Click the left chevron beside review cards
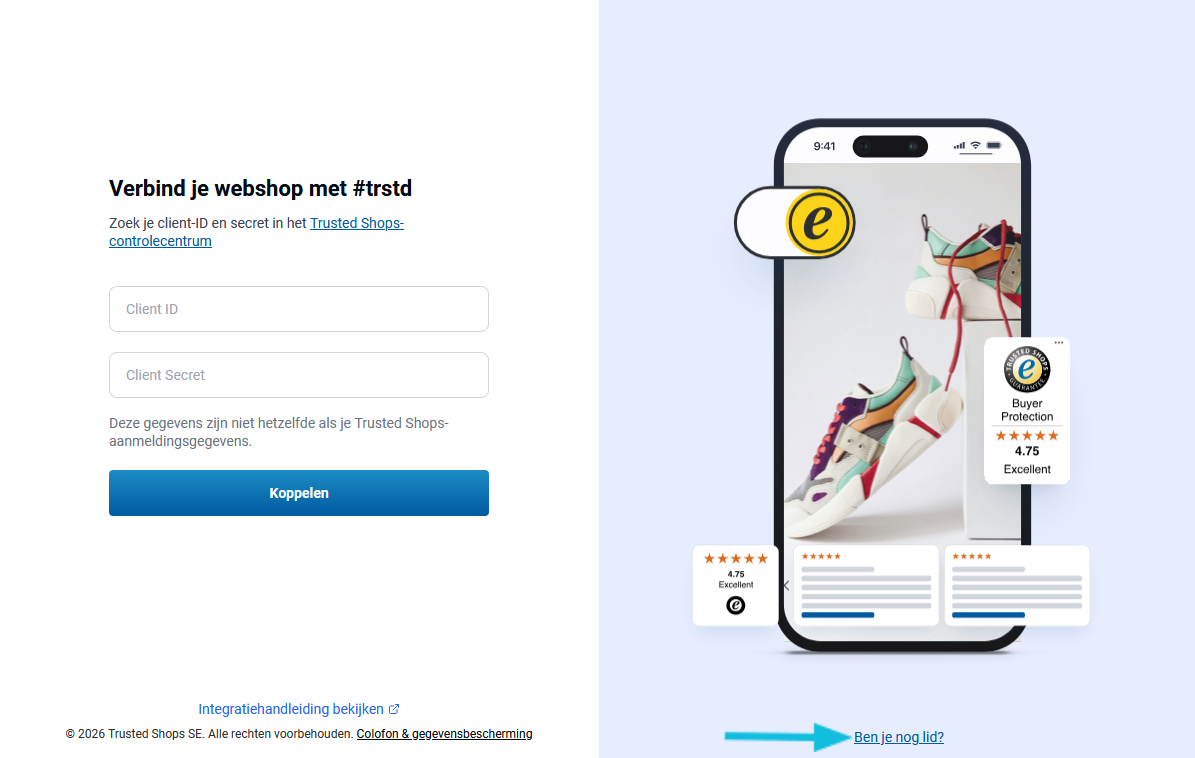Screen dimensions: 1195x758 787,586
